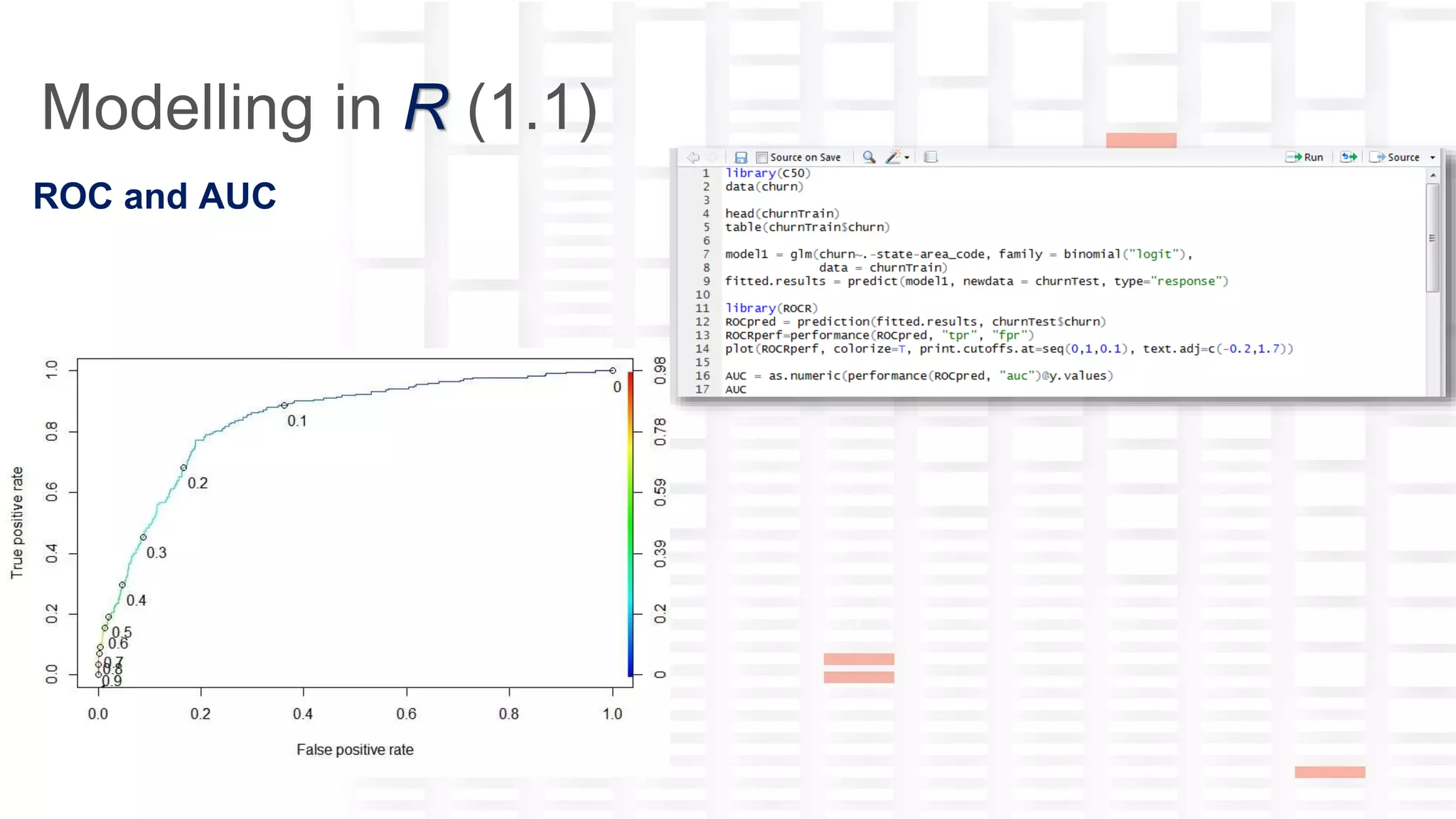Click the plot(ROCRperf line

click(x=1010, y=348)
